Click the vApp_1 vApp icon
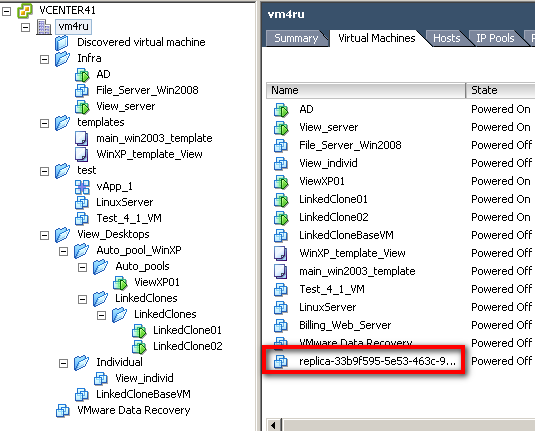 82,187
